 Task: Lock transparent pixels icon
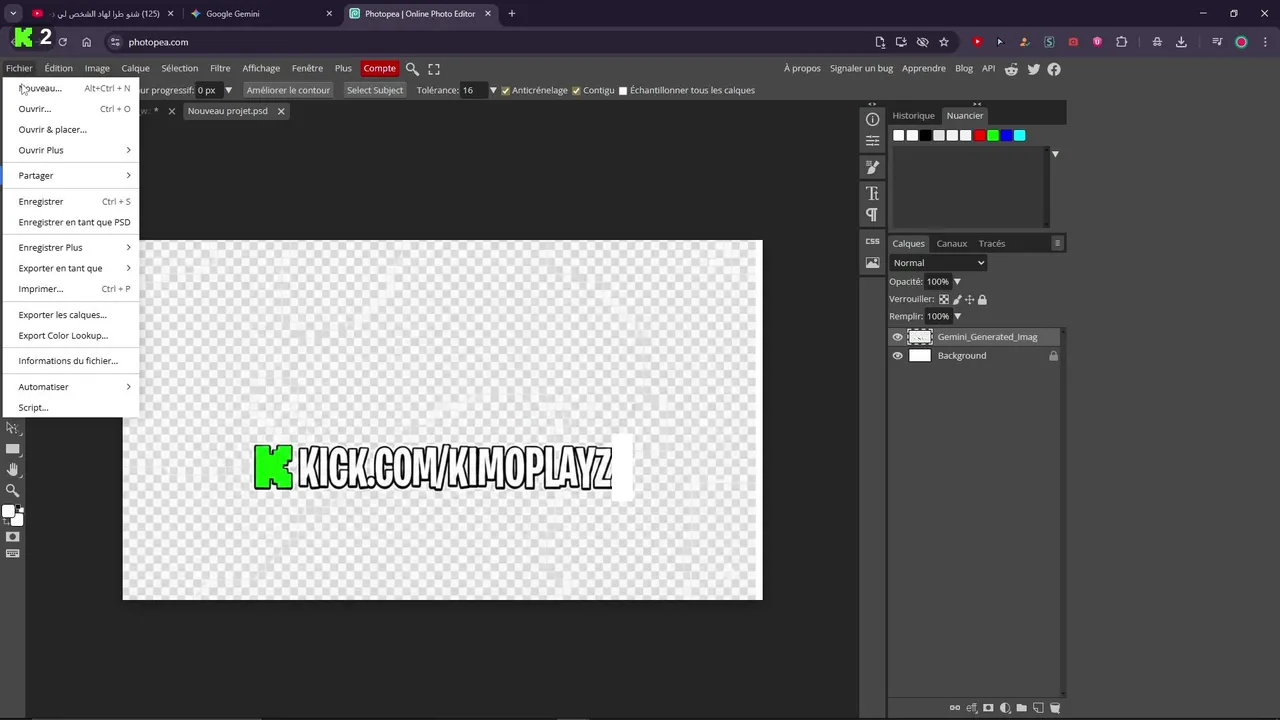pyautogui.click(x=944, y=299)
